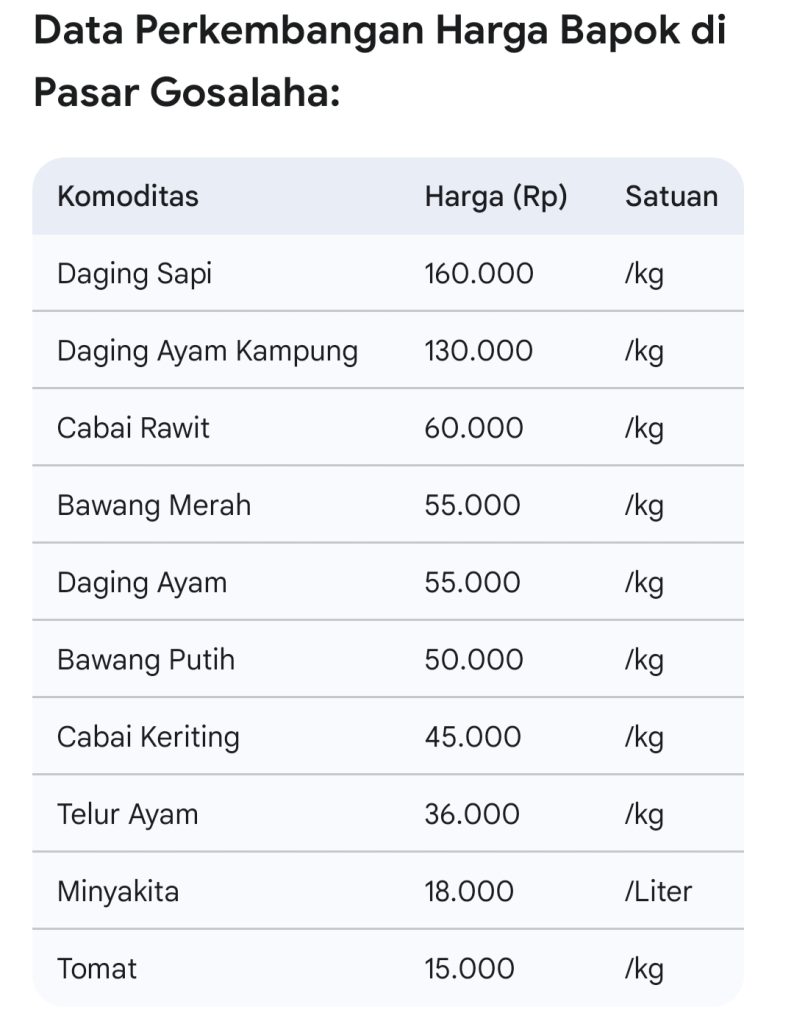The width and height of the screenshot is (794, 1024).
Task: Select the Cabai Keriting commodity cell
Action: pos(148,737)
